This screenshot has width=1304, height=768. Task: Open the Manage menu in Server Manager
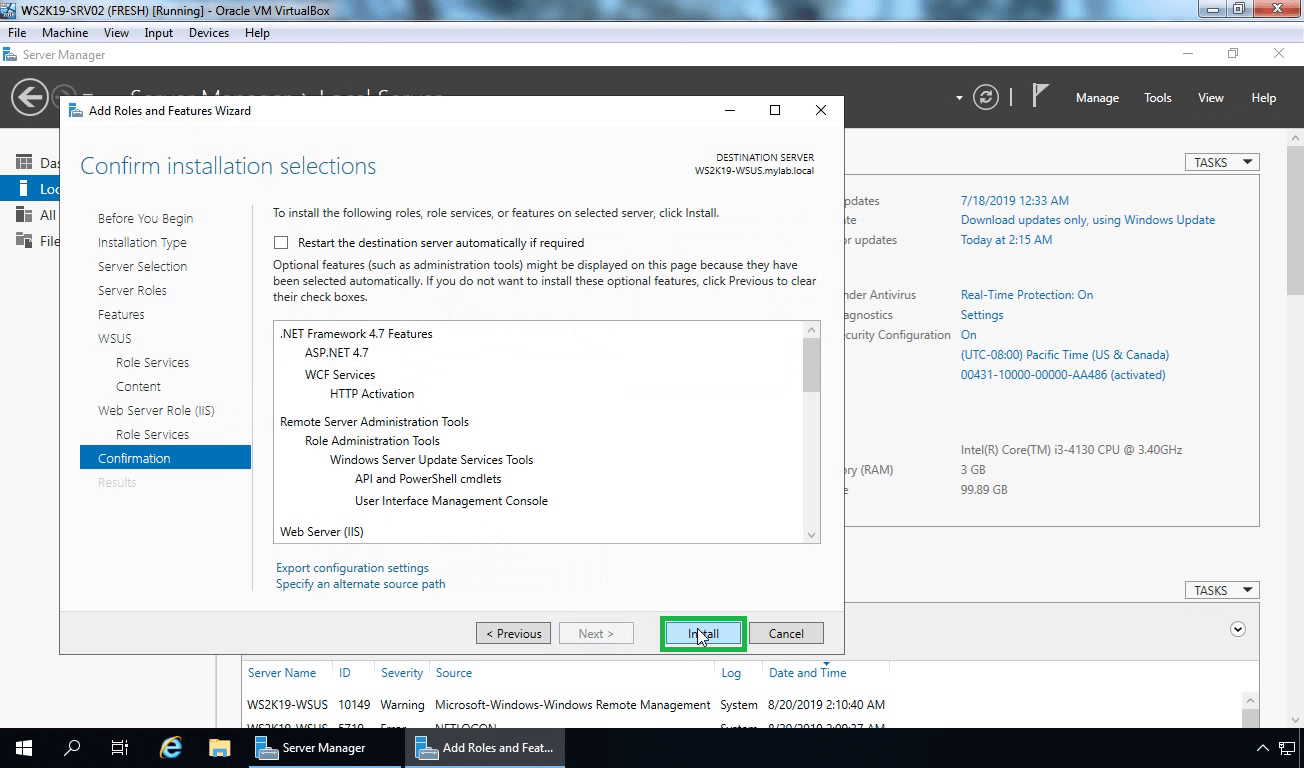tap(1097, 98)
